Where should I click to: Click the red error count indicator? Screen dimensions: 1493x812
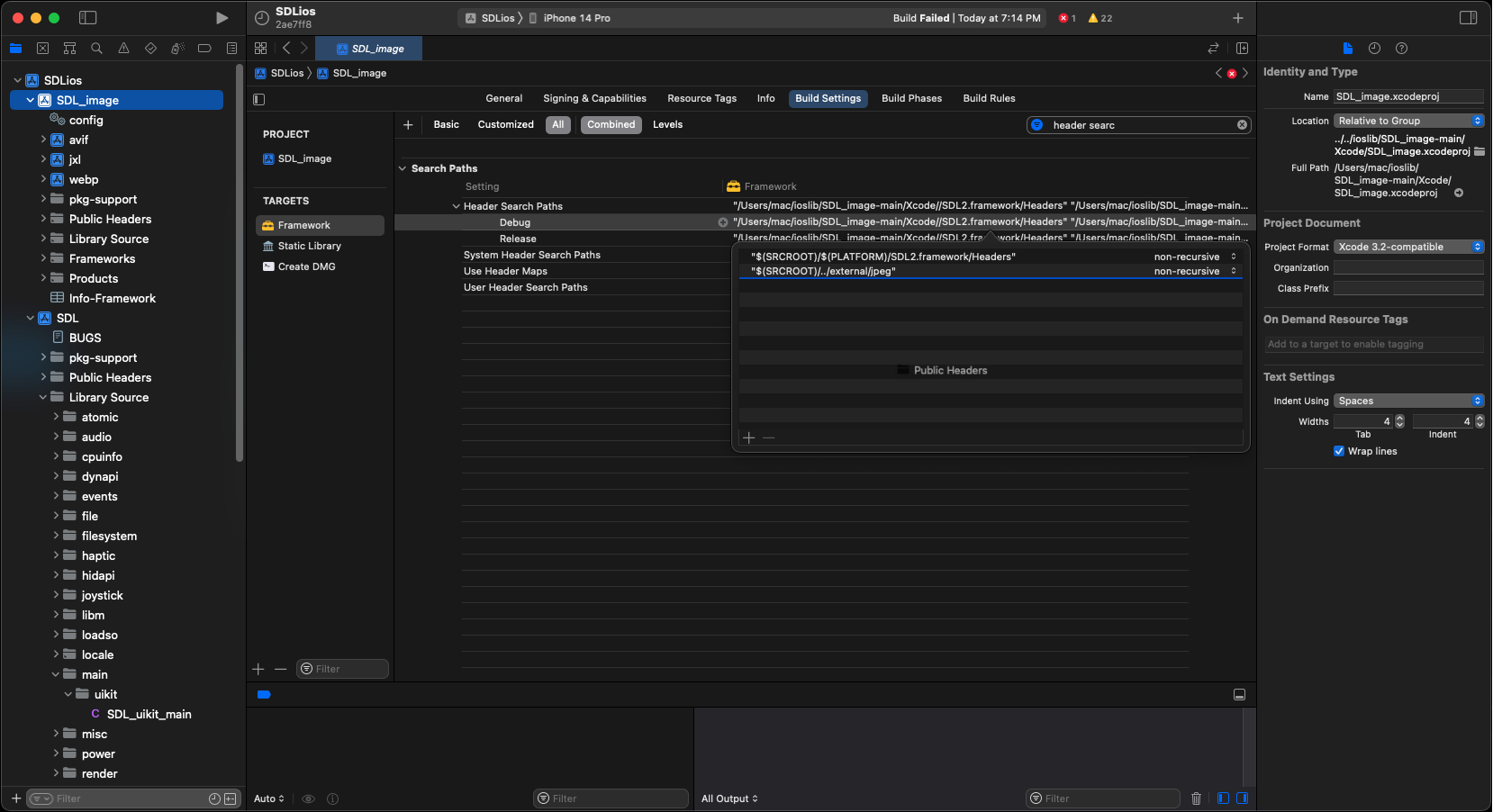[x=1067, y=18]
